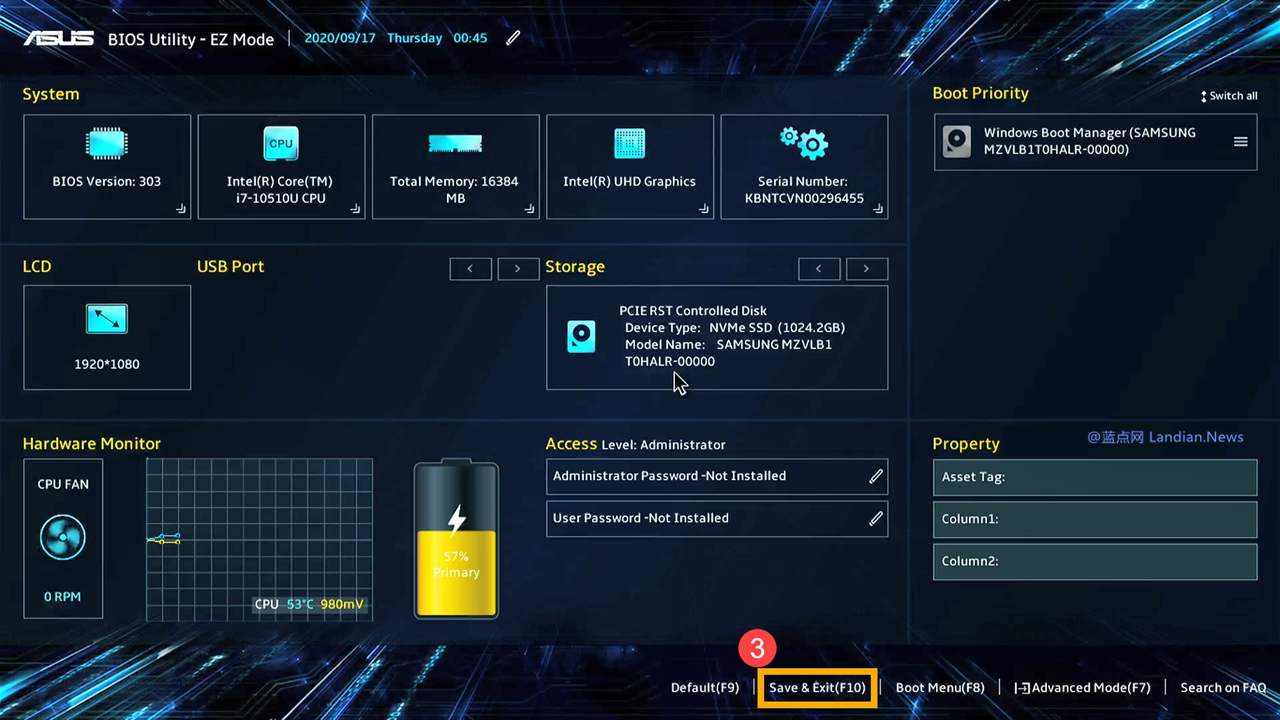The height and width of the screenshot is (720, 1280).
Task: Click the 57% Primary battery label
Action: point(456,564)
